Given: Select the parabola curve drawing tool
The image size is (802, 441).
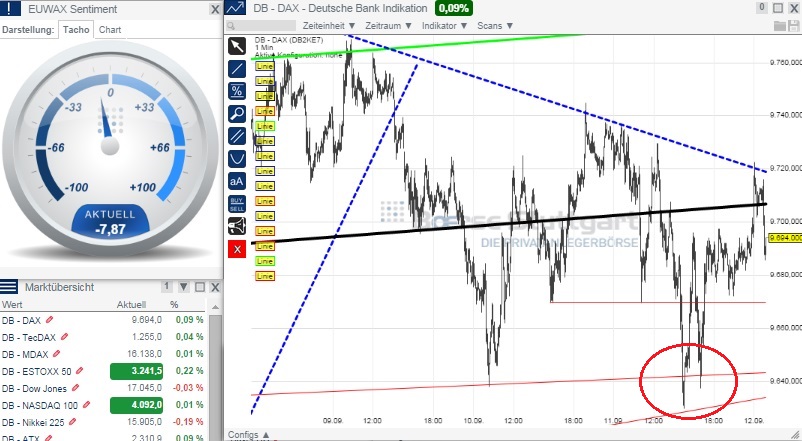Looking at the screenshot, I should pos(237,159).
